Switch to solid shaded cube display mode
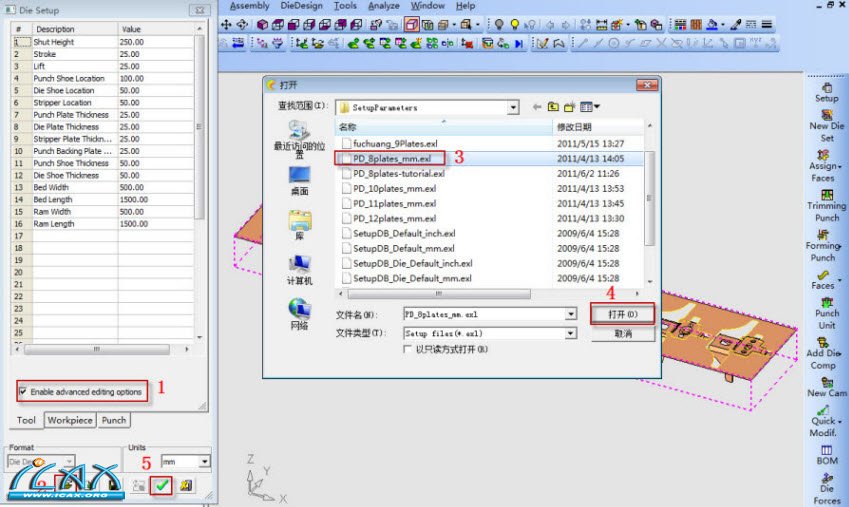The height and width of the screenshot is (507, 849). [262, 24]
